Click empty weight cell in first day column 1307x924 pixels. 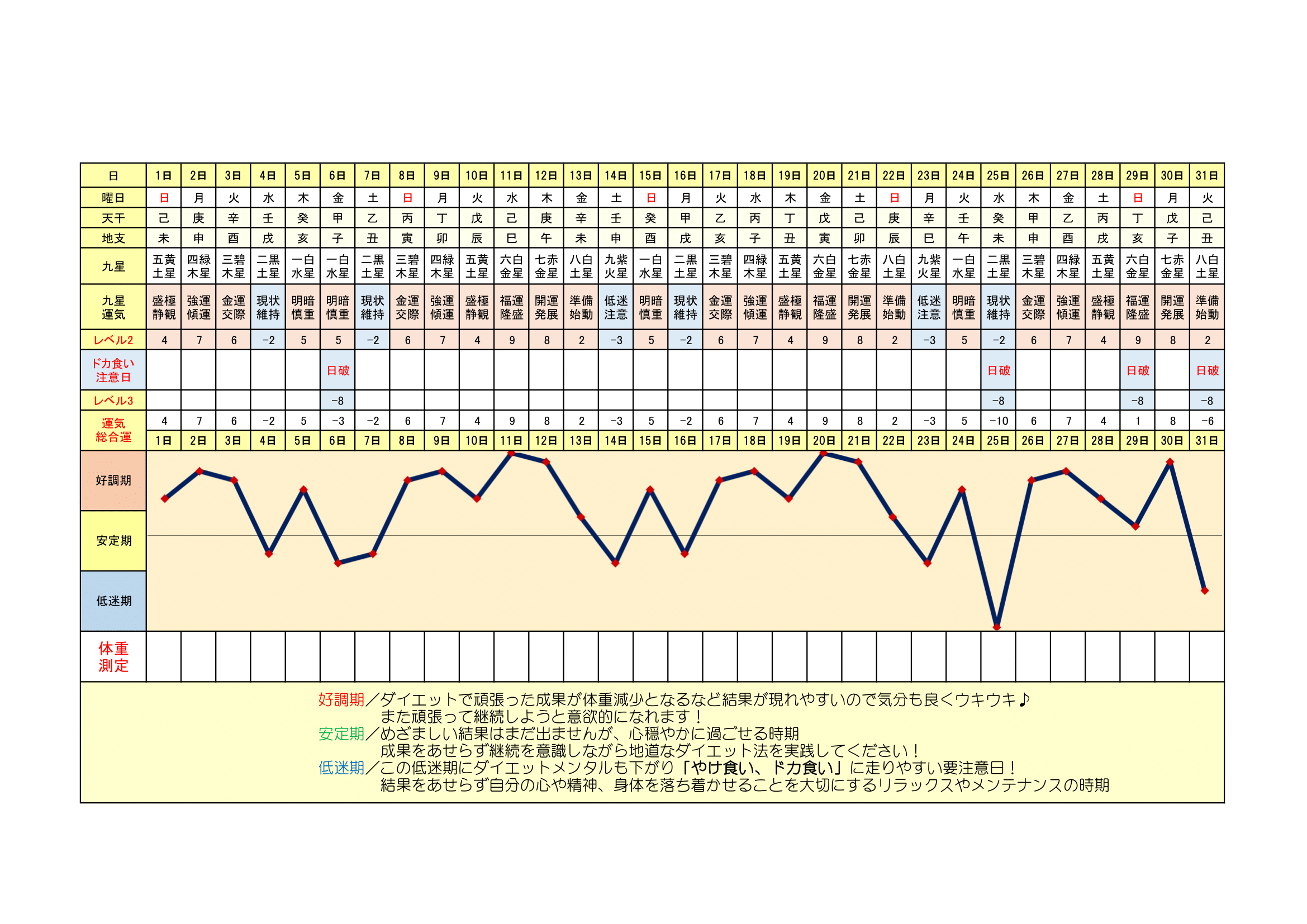(164, 656)
